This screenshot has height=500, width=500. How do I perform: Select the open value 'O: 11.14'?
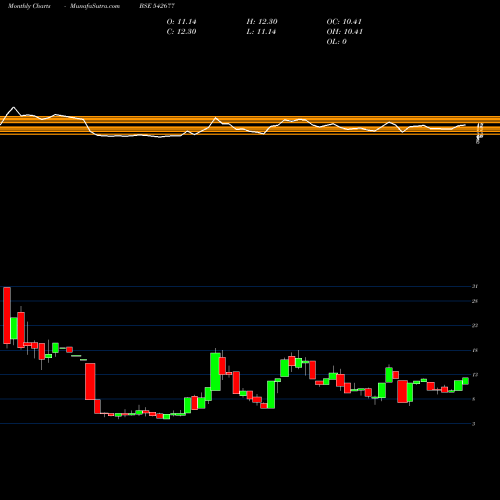tap(181, 22)
